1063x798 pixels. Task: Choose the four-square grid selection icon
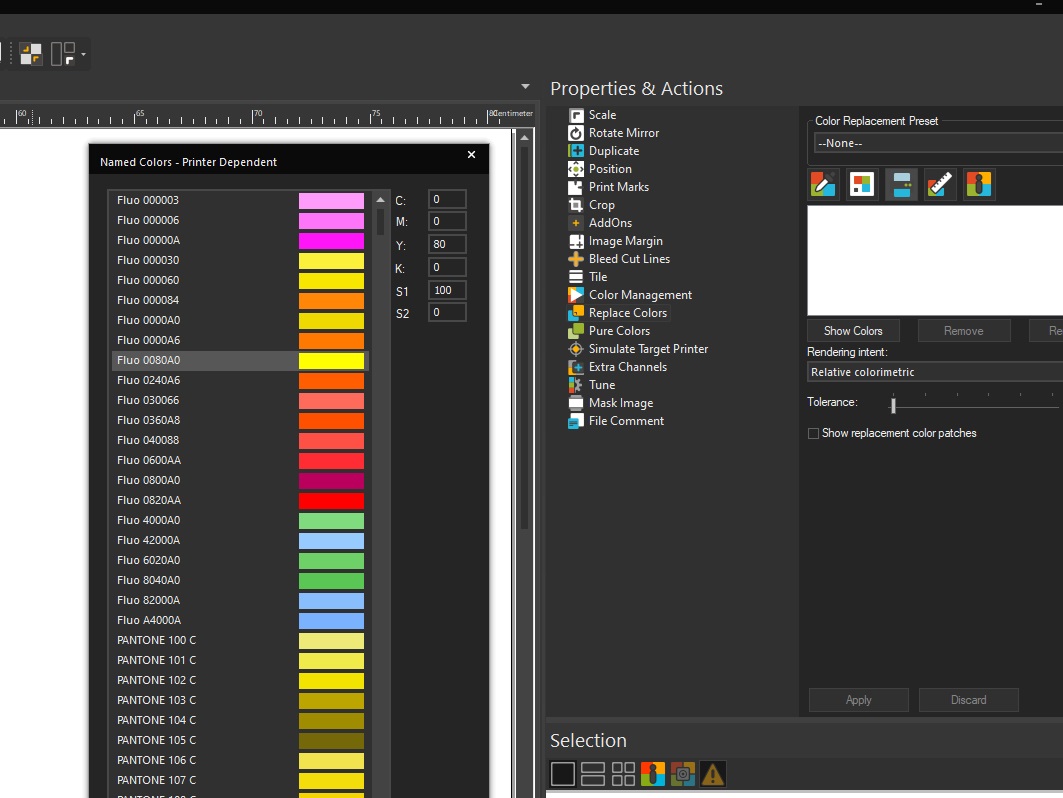(623, 774)
